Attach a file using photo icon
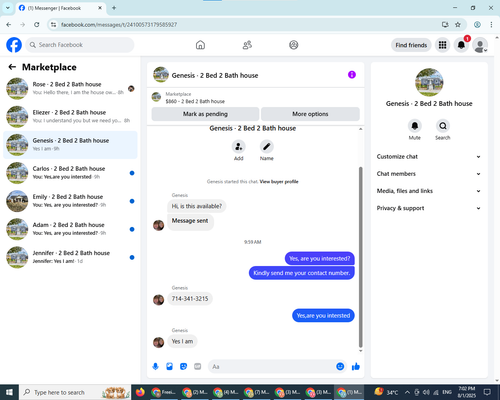 [x=169, y=367]
